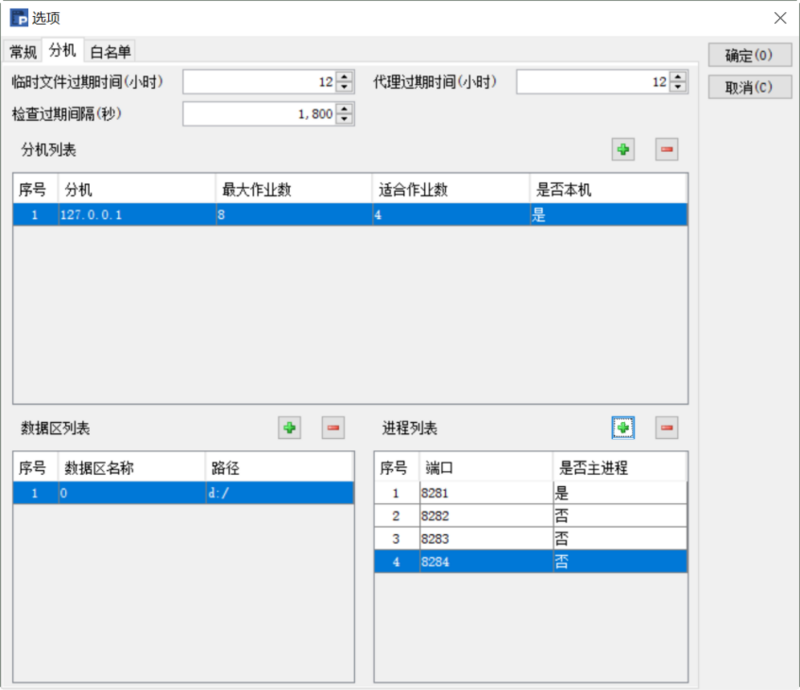Decrease 代理过期时间 spinner value
This screenshot has height=690, width=800.
pyautogui.click(x=678, y=87)
